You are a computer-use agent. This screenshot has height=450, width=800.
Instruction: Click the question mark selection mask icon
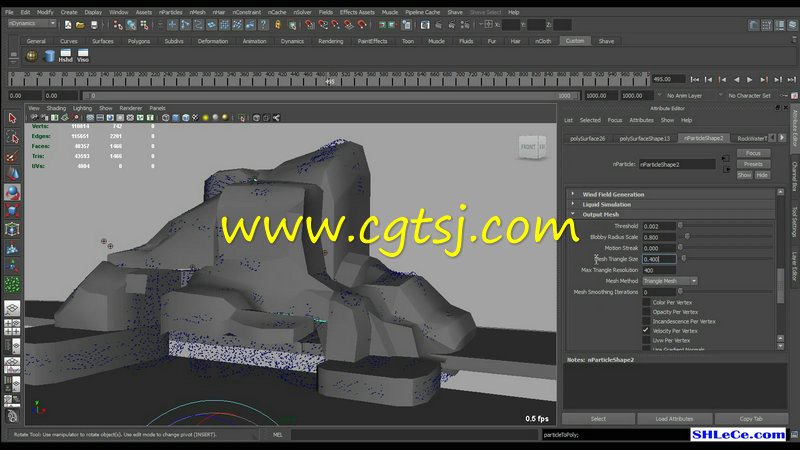(263, 24)
